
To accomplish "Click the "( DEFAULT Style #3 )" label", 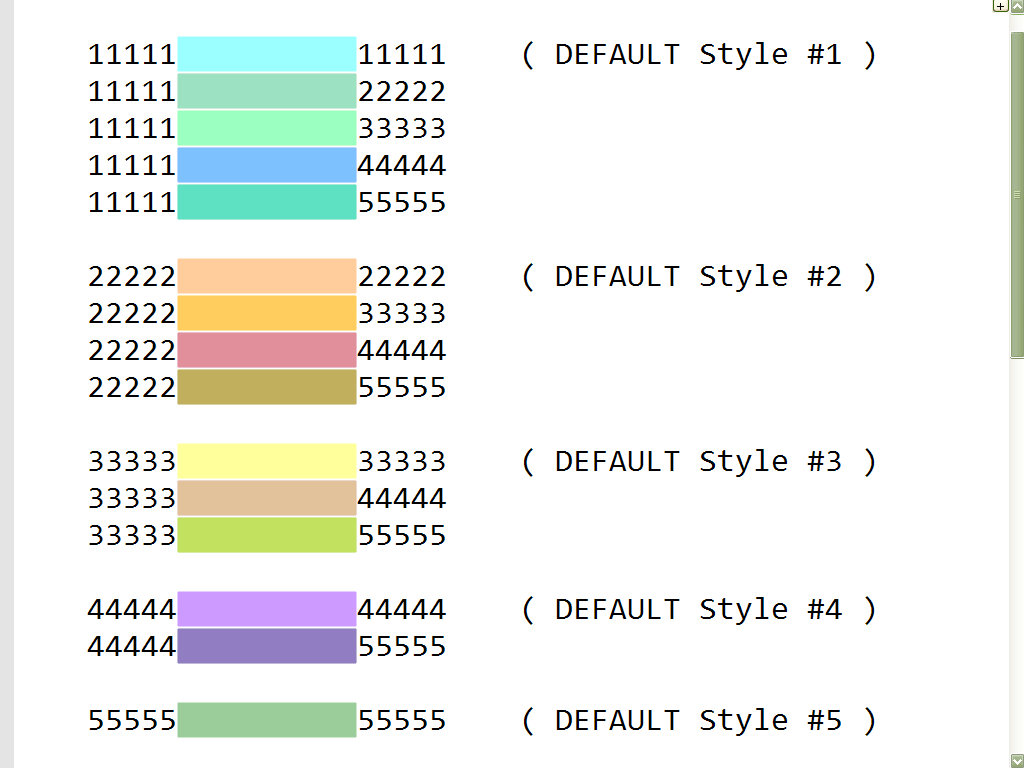I will [x=699, y=462].
